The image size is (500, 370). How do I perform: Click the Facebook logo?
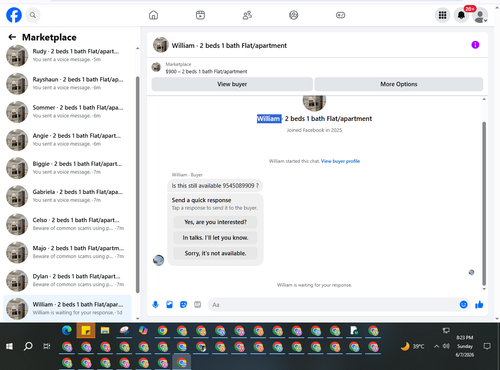coord(14,15)
